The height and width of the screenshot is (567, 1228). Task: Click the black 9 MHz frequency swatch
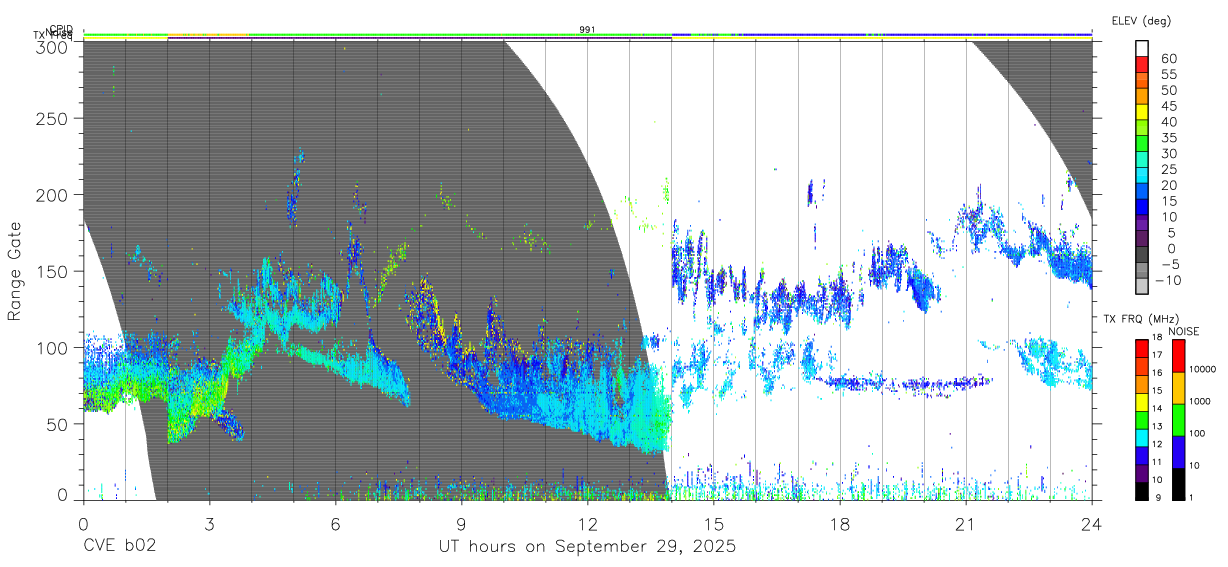(1142, 490)
